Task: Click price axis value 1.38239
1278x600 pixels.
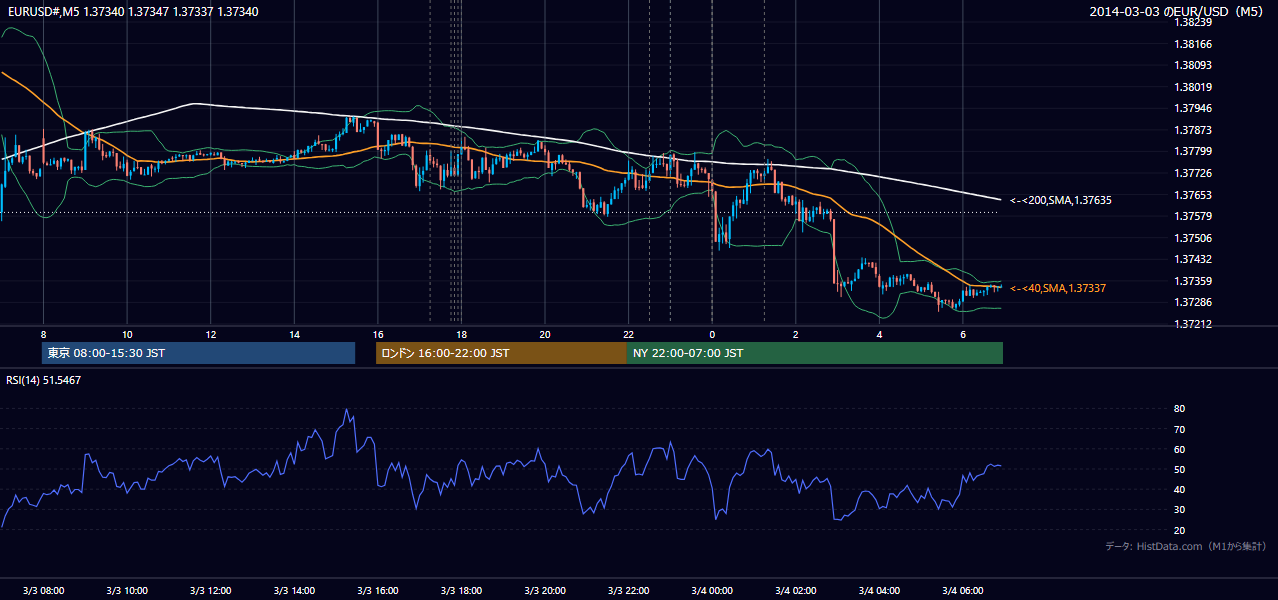Action: pos(1193,22)
